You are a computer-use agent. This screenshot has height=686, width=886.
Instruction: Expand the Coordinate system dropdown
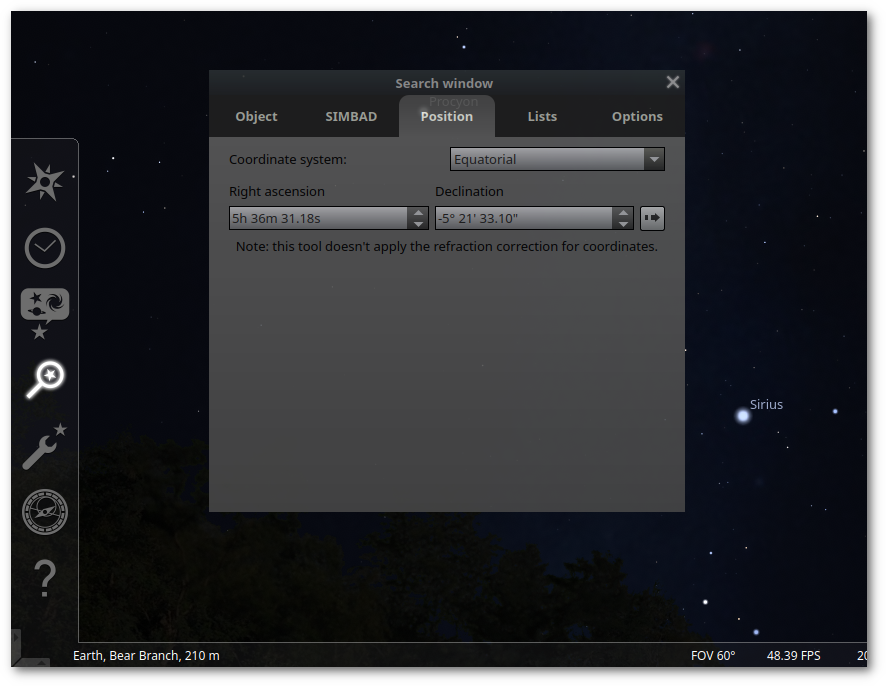557,159
